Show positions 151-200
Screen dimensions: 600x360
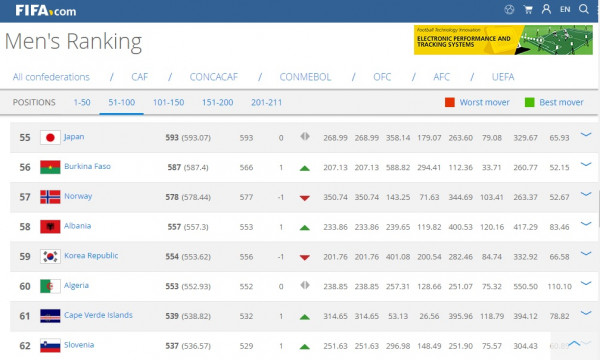pos(217,103)
